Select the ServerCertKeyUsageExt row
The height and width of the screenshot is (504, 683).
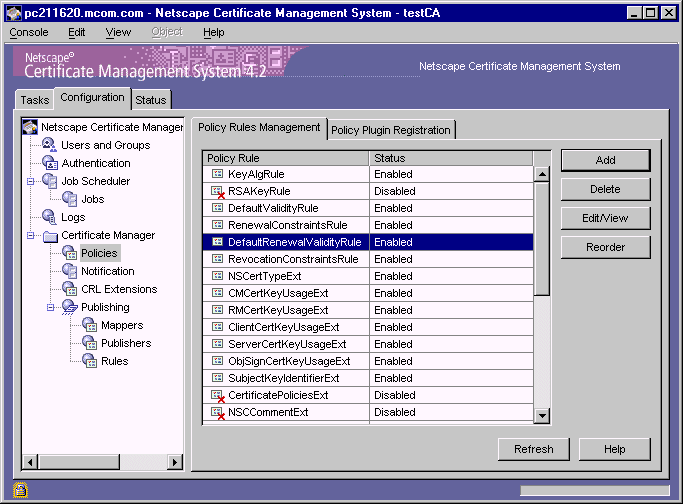368,344
